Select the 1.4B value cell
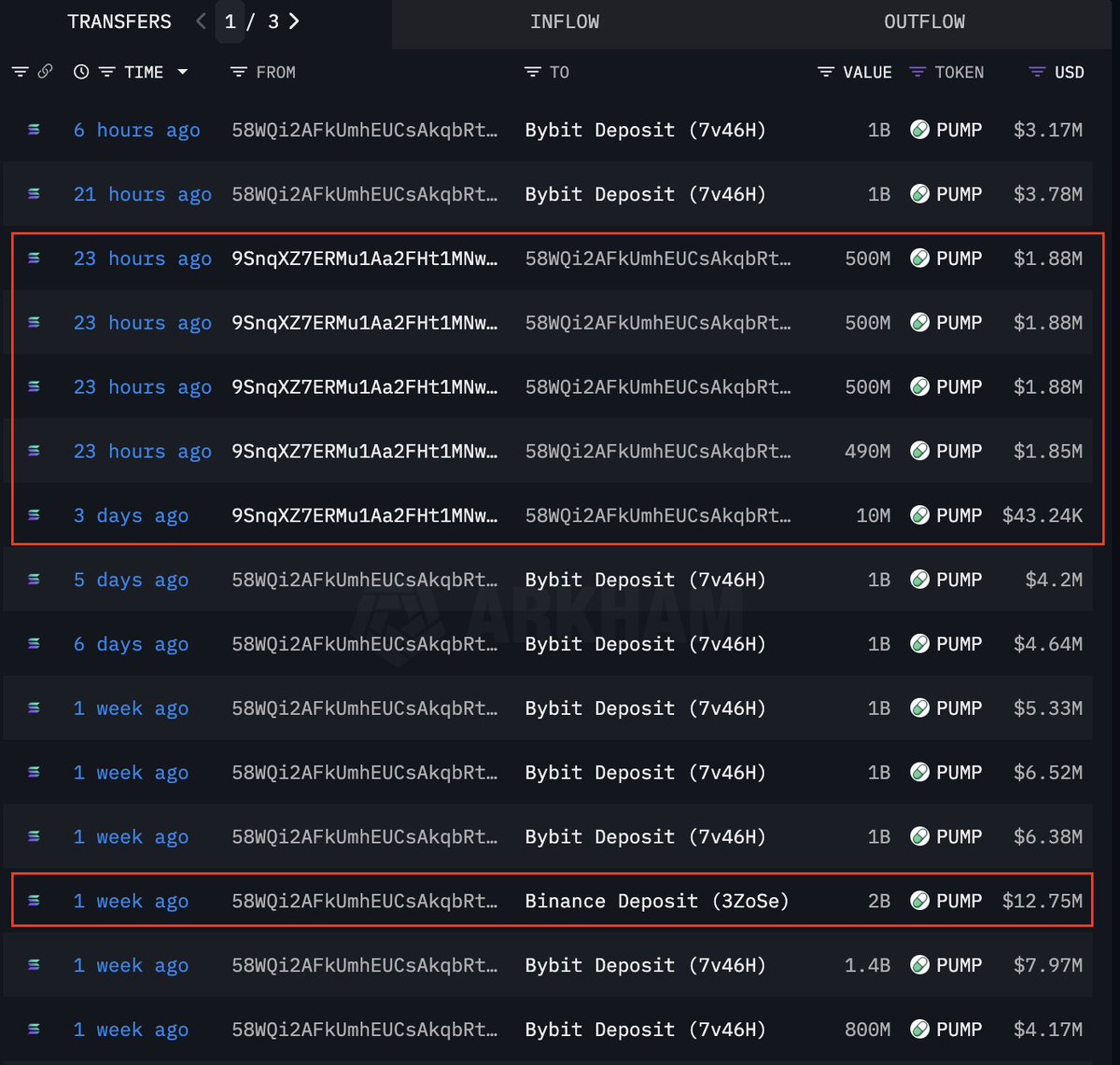The image size is (1120, 1065). click(x=868, y=965)
